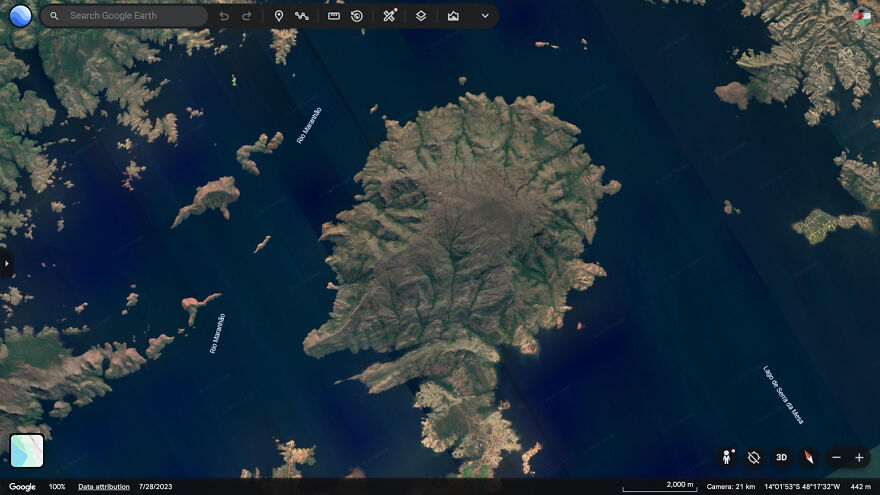Click the Google Earth logo button
Image resolution: width=880 pixels, height=495 pixels.
(x=20, y=16)
